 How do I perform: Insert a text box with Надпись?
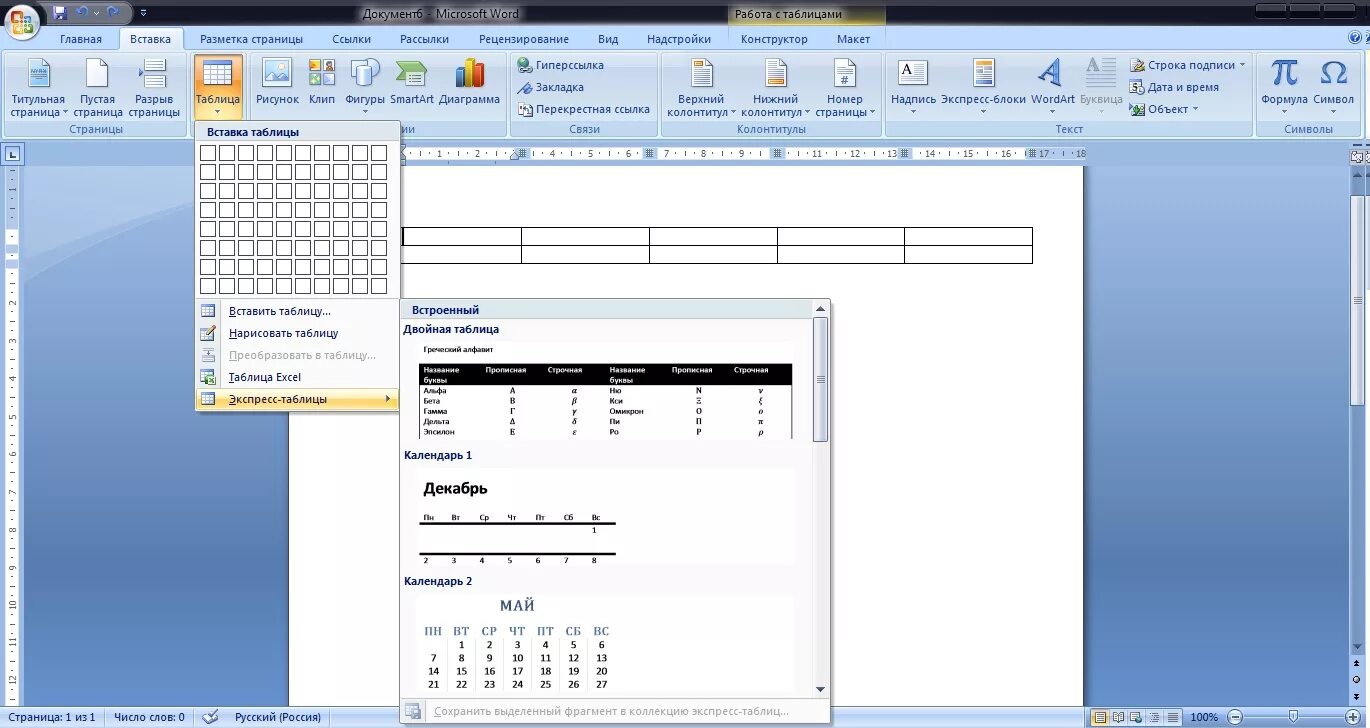tap(913, 85)
